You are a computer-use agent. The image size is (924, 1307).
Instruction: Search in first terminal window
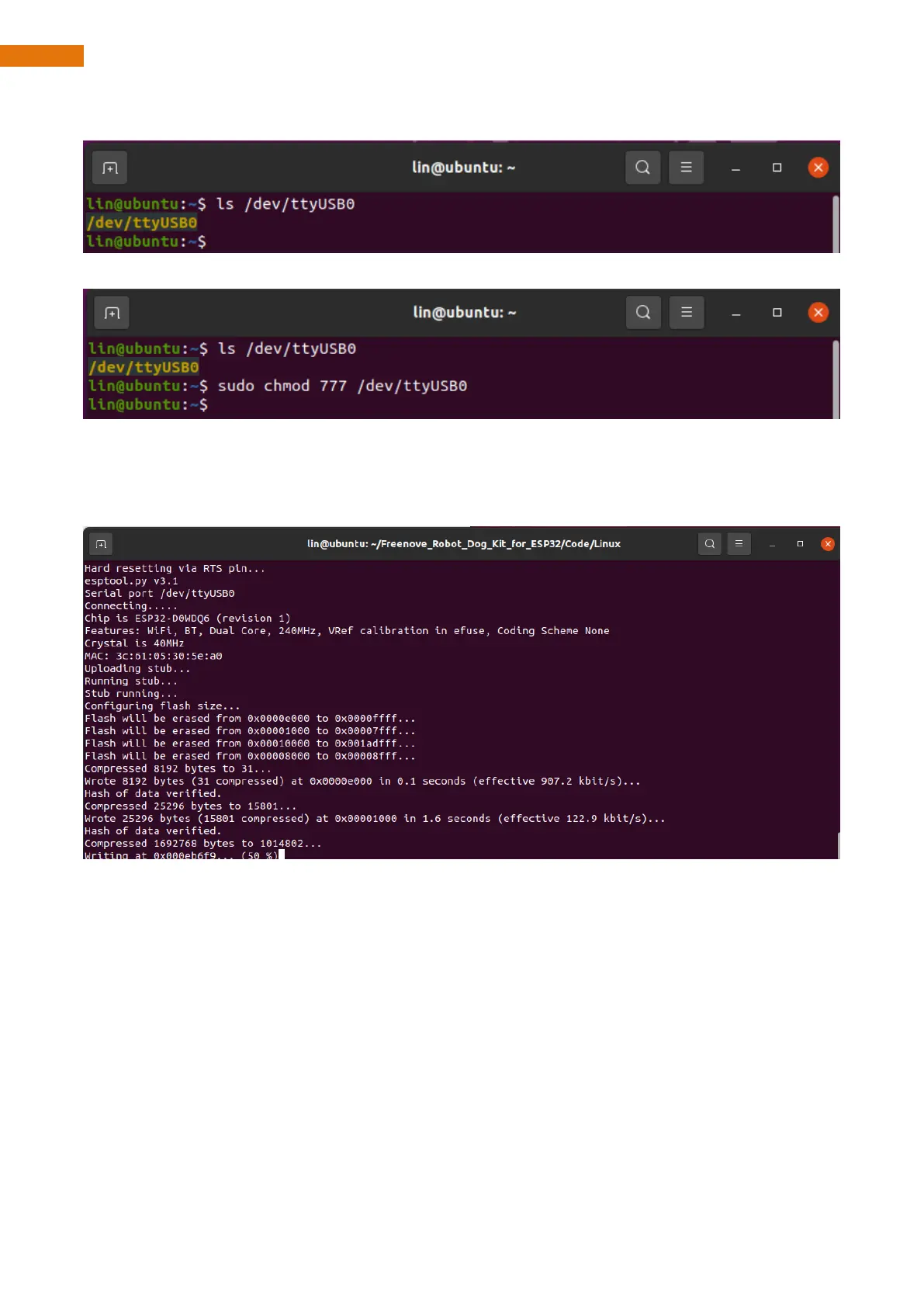coord(642,168)
